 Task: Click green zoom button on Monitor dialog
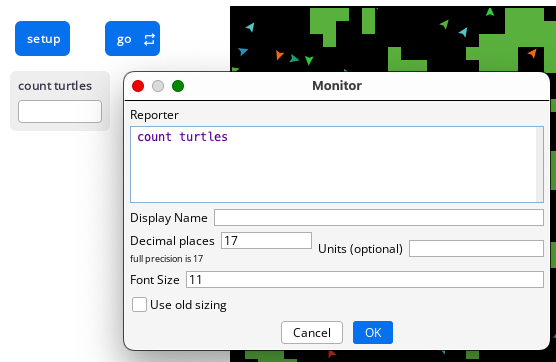178,86
